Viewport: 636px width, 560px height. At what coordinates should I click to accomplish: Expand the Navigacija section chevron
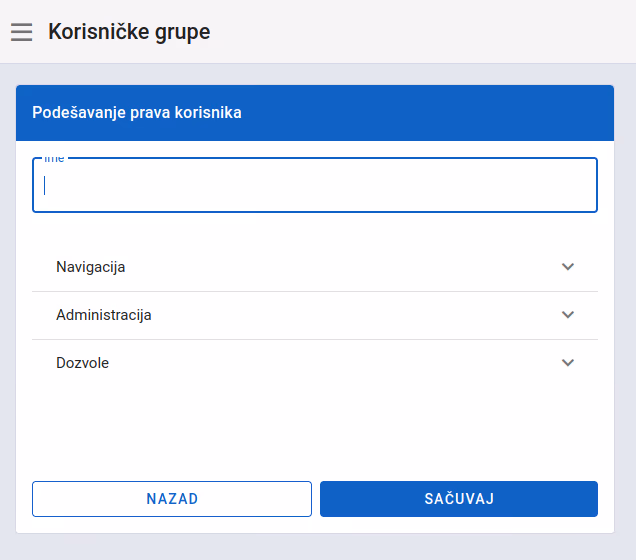(567, 267)
